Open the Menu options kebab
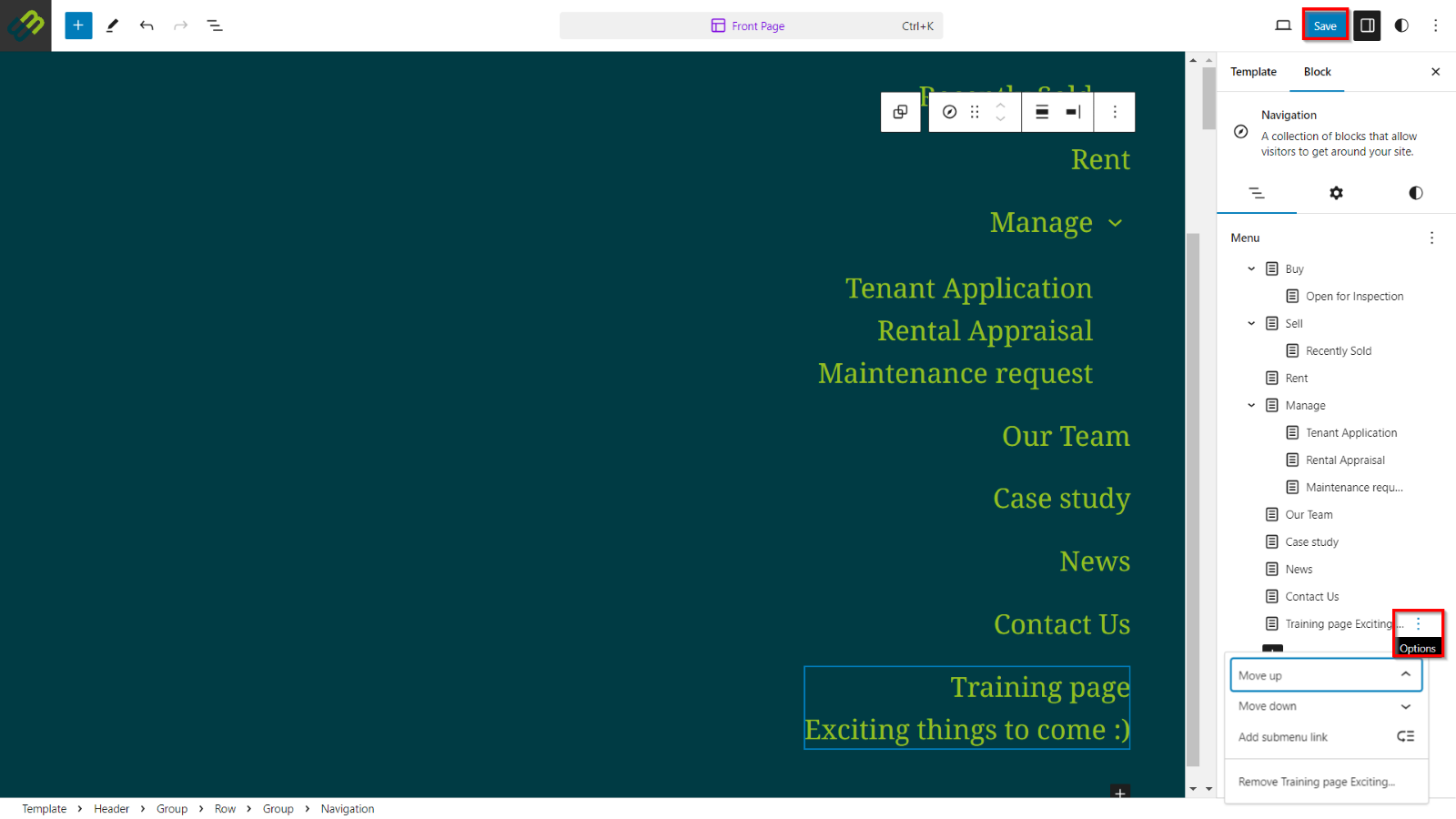The height and width of the screenshot is (819, 1456). pos(1431,238)
